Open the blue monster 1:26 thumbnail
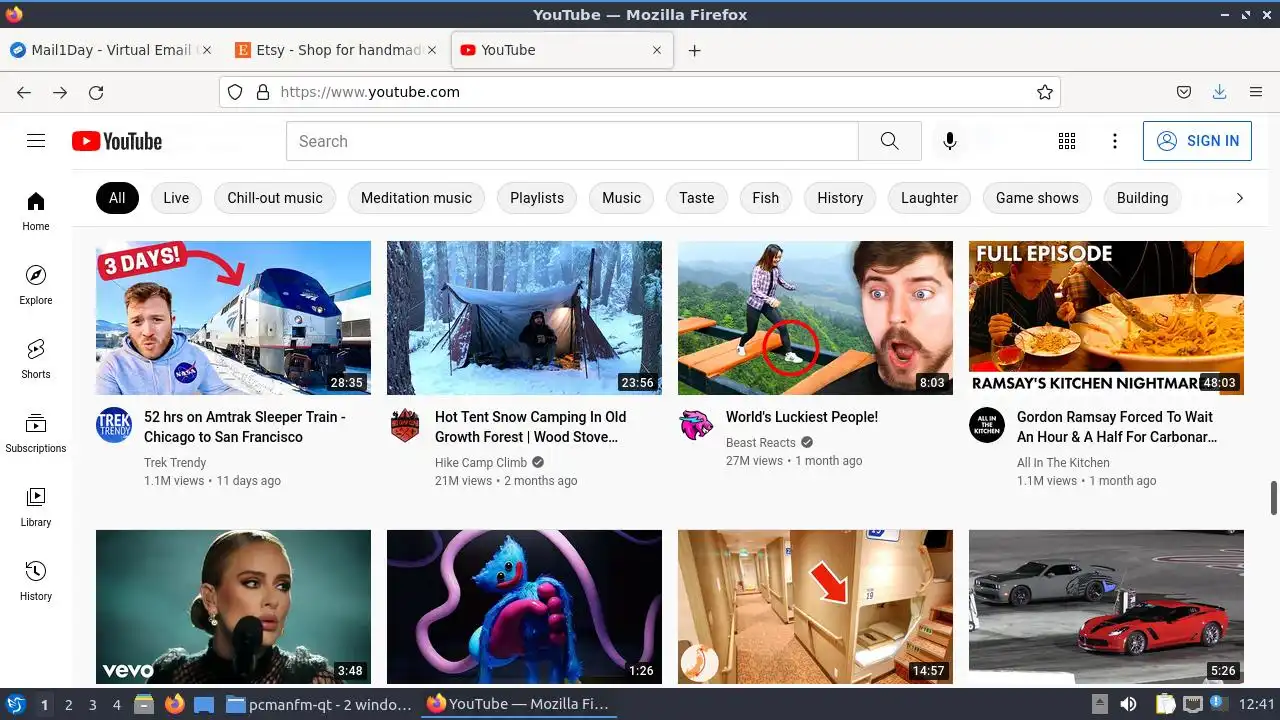Screen dimensions: 1280x720 524,607
